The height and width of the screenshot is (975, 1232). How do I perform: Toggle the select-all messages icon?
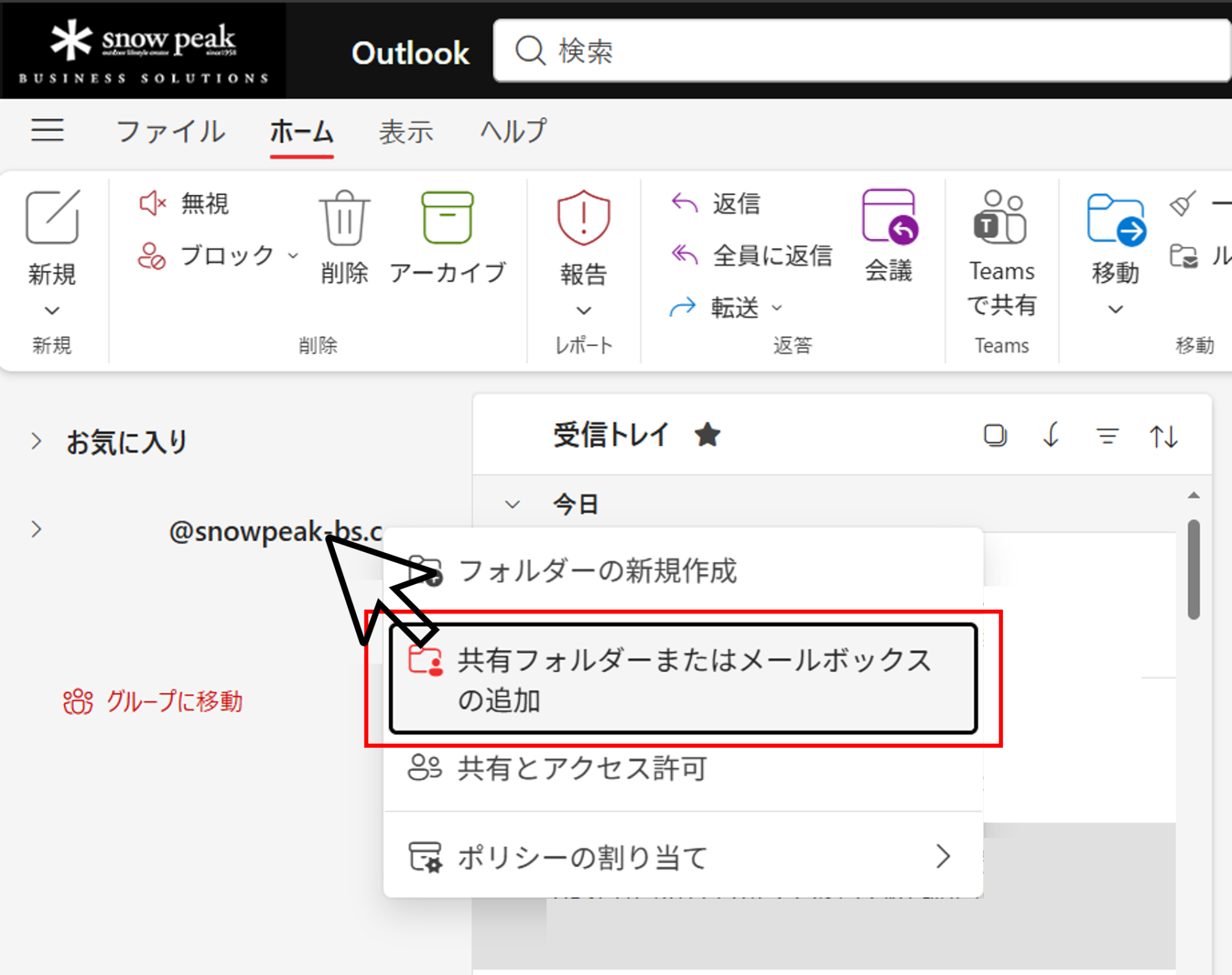(995, 435)
